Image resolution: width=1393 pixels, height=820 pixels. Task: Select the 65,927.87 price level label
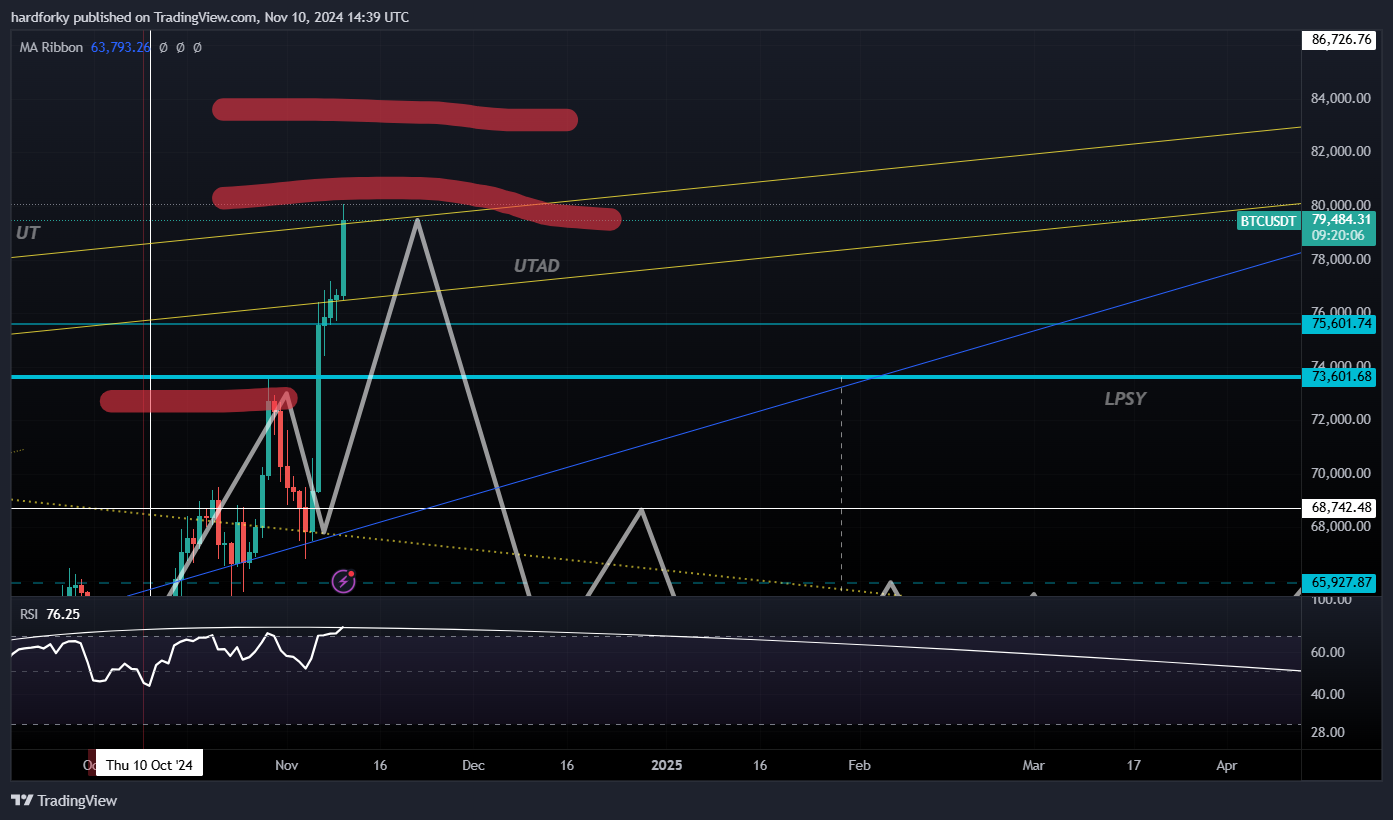[x=1341, y=582]
